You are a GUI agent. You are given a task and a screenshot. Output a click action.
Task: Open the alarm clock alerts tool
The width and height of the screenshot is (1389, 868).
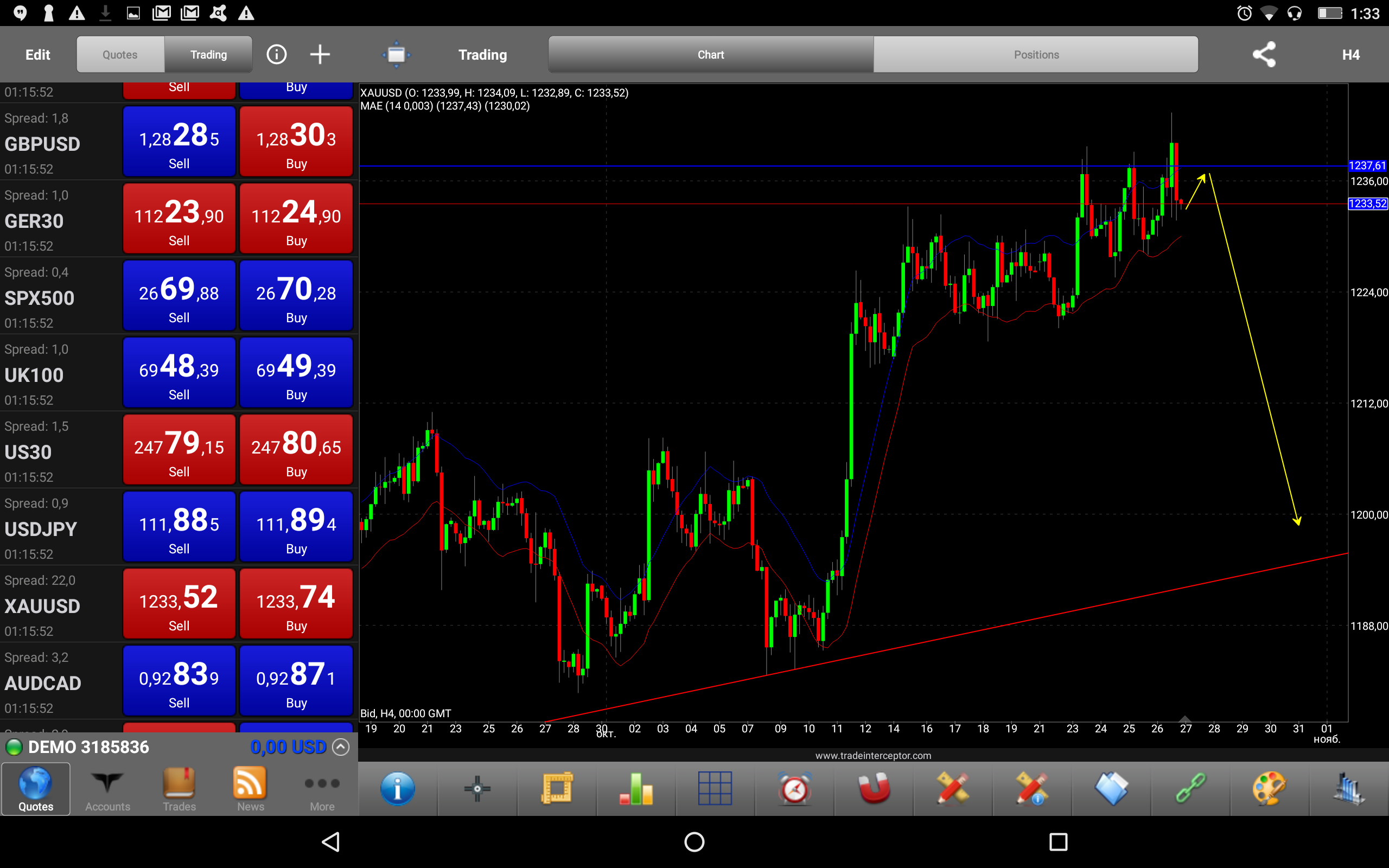(795, 788)
